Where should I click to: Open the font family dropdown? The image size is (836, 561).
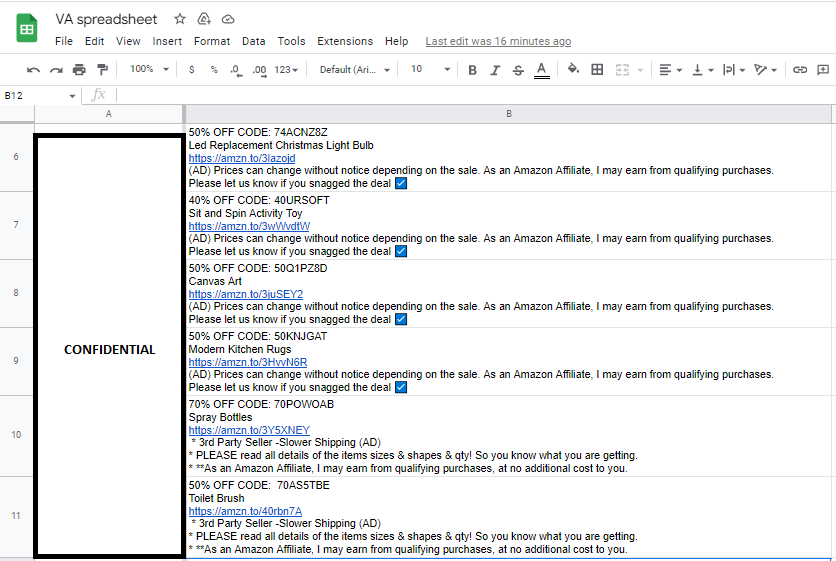[x=355, y=70]
